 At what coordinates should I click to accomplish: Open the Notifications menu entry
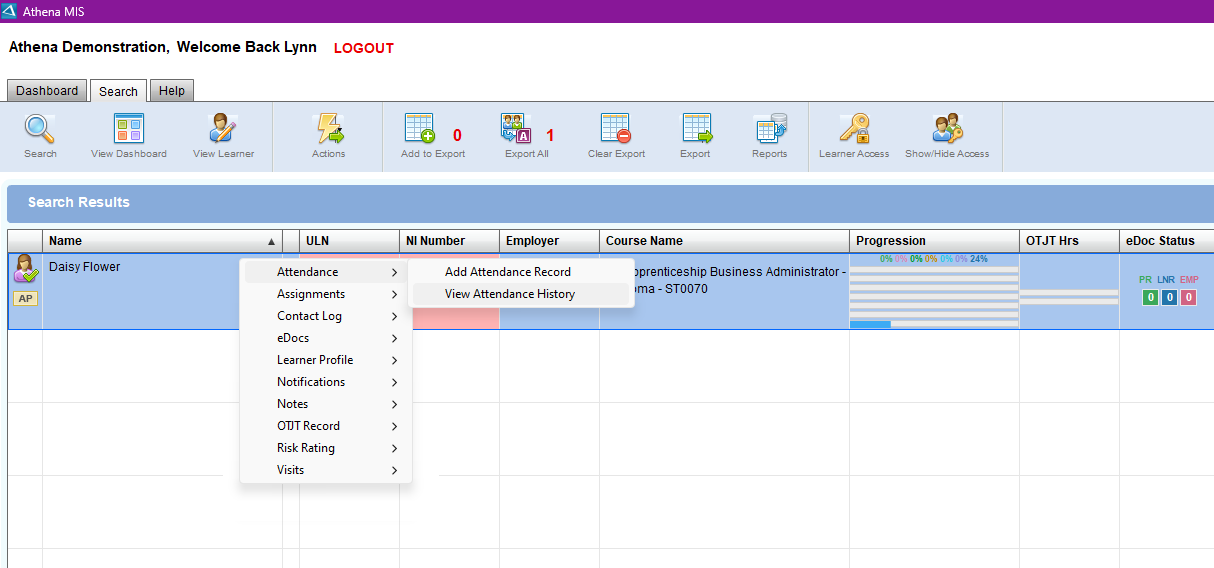(x=325, y=382)
